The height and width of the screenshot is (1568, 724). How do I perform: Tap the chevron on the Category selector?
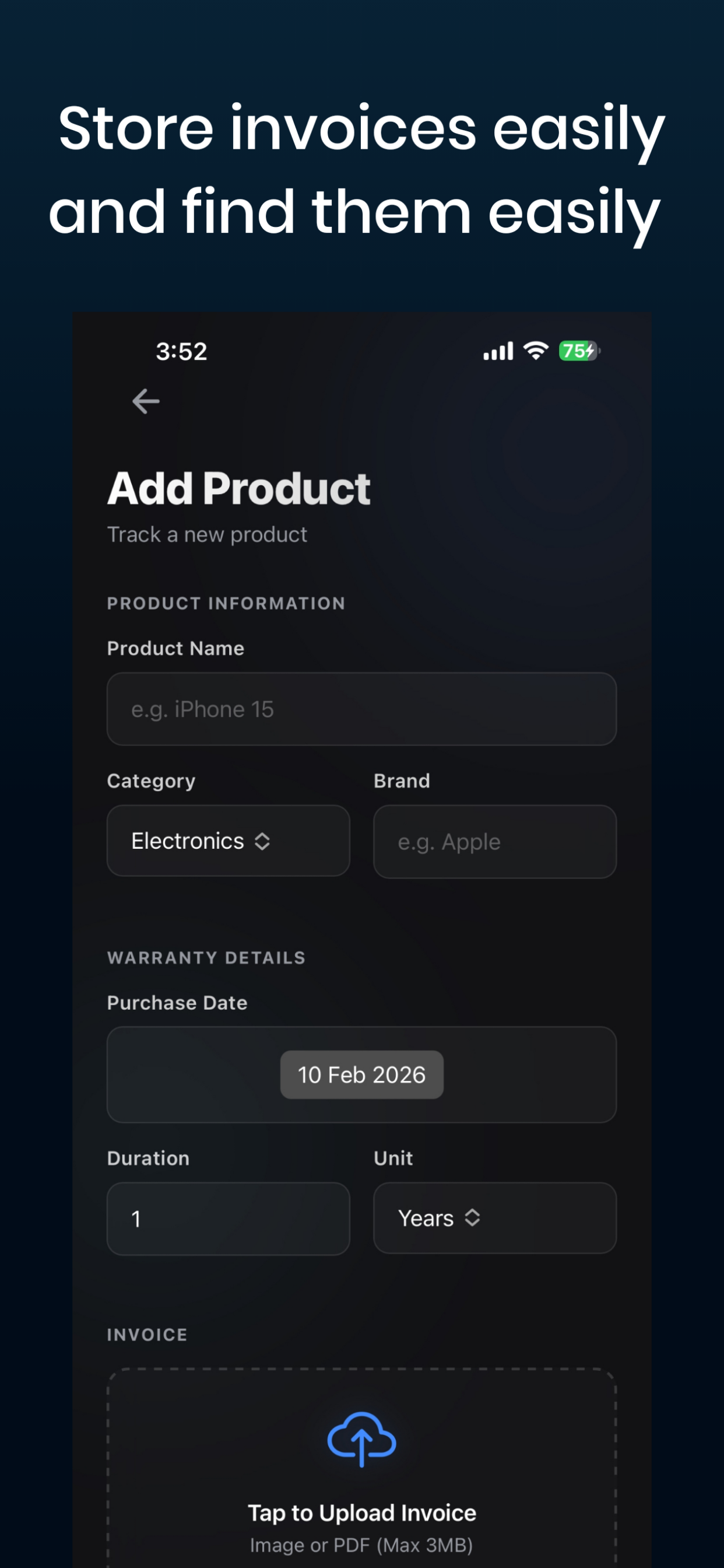(263, 841)
